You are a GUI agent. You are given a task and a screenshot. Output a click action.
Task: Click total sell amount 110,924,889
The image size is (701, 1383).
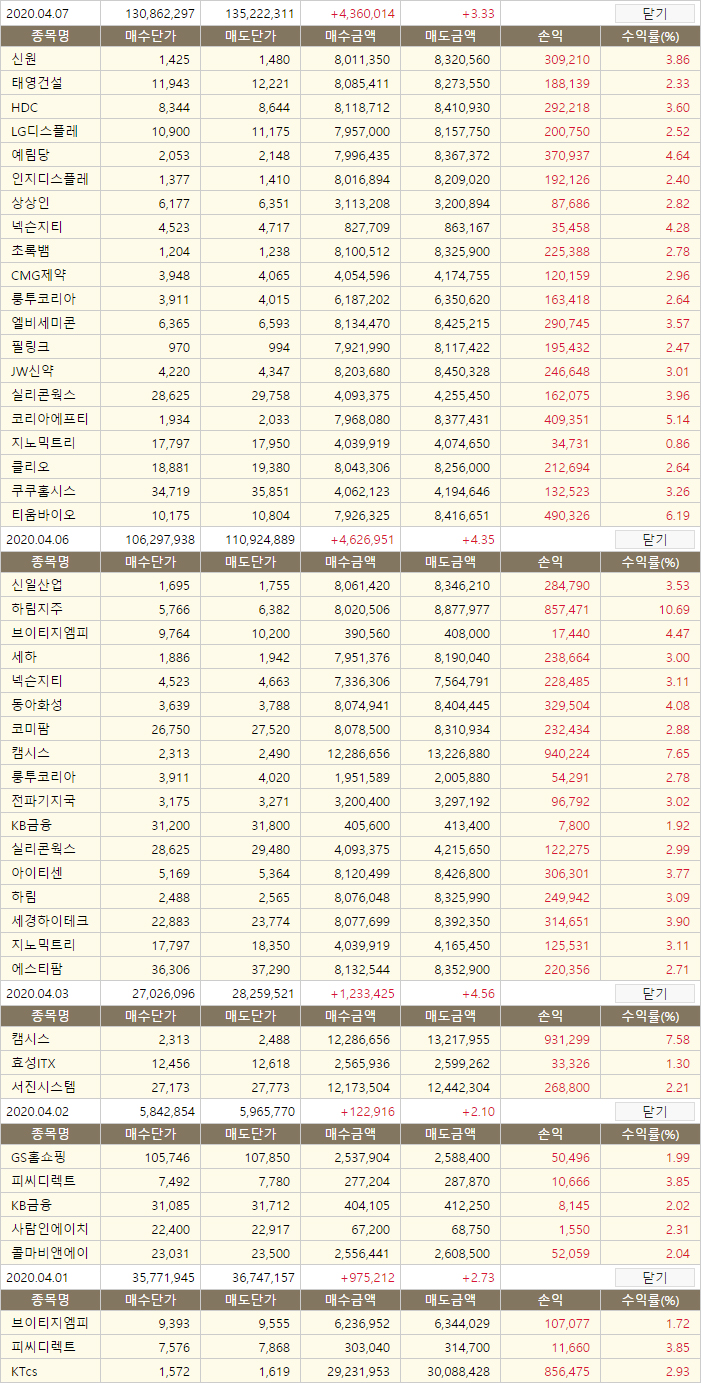coord(260,539)
